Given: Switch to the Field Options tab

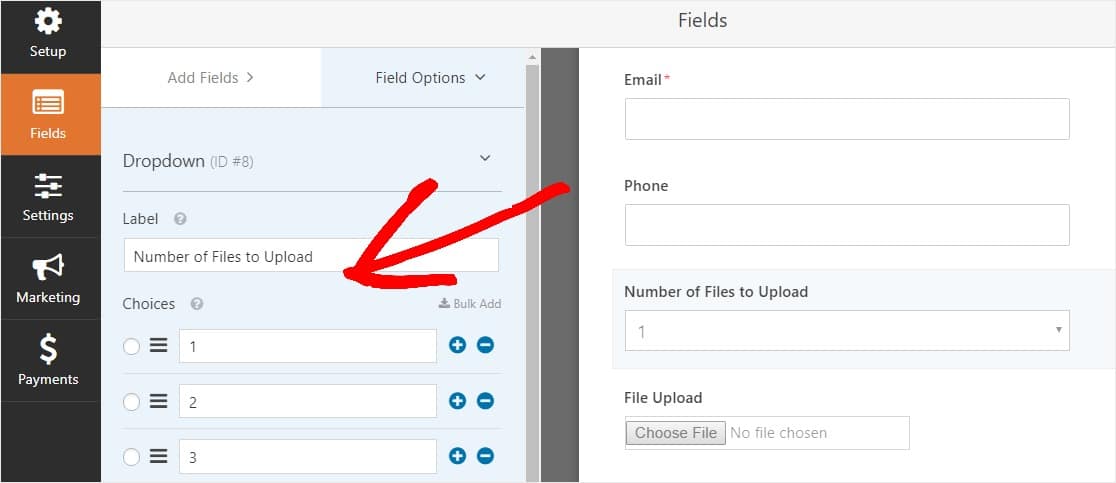Looking at the screenshot, I should coord(429,77).
